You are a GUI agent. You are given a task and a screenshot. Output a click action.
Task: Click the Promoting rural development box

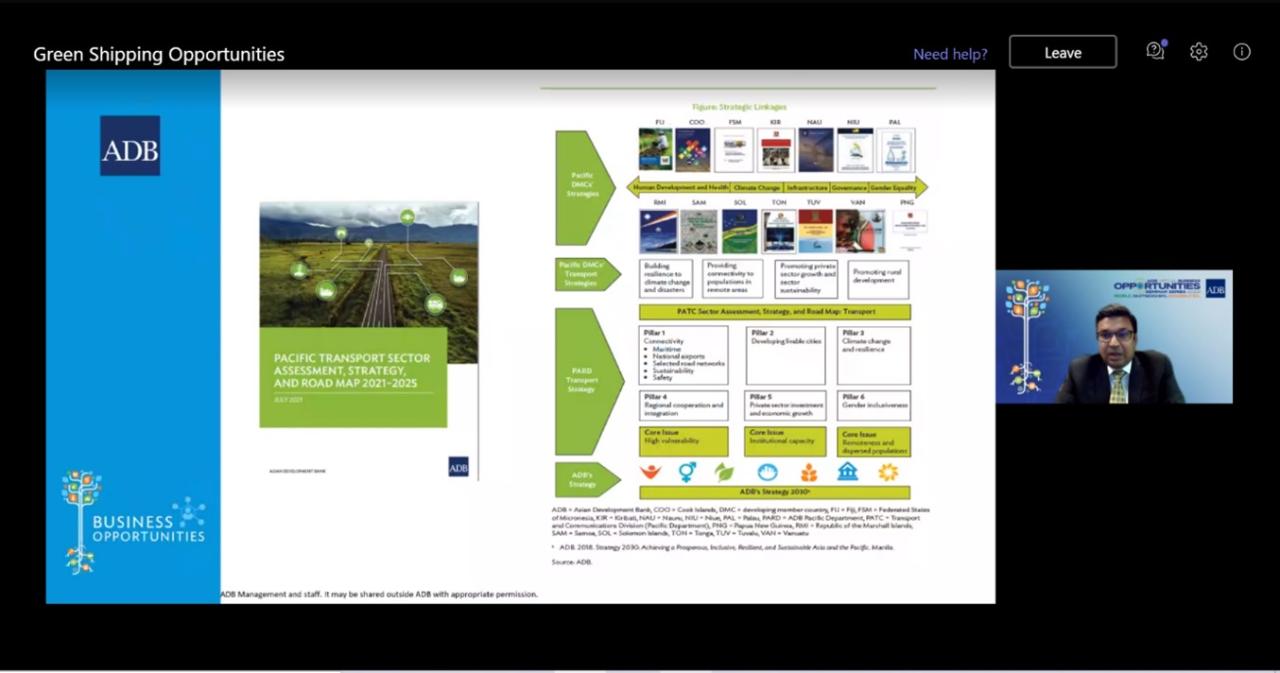tap(879, 280)
